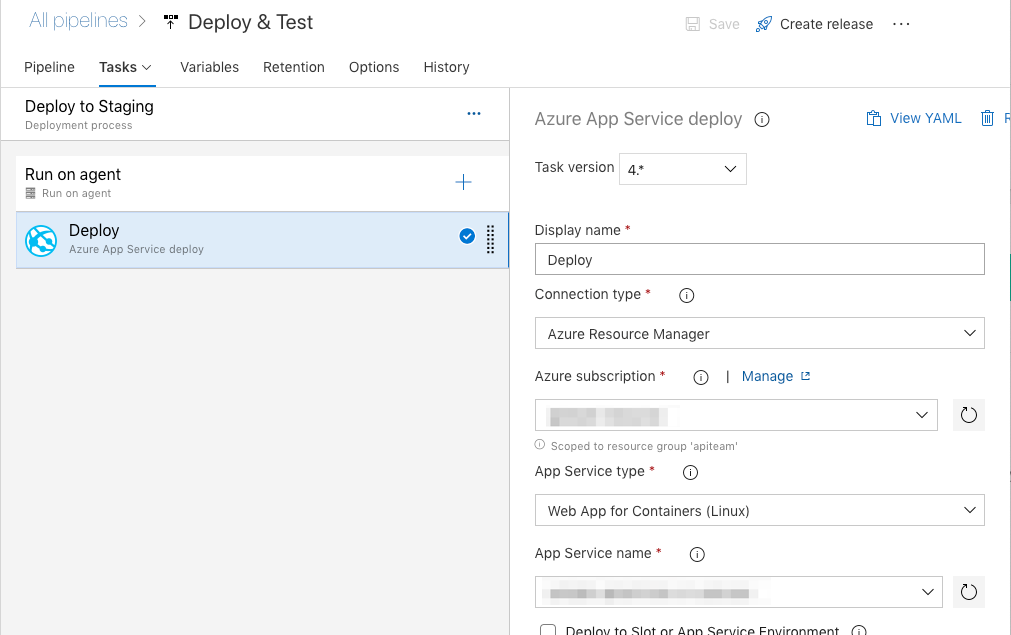Switch to the Variables tab
The width and height of the screenshot is (1011, 635).
coord(209,67)
